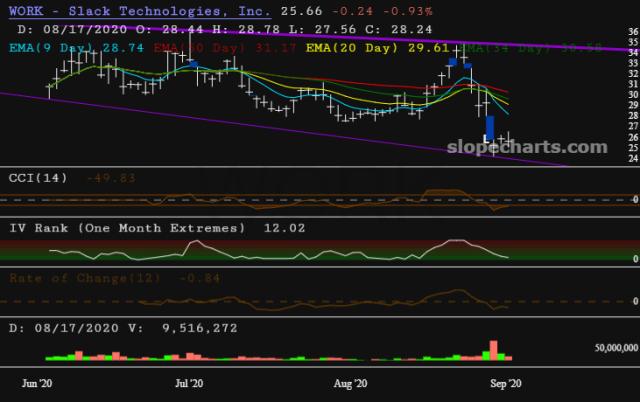Click the tall blue candle marker near September
The width and height of the screenshot is (640, 402).
pyautogui.click(x=490, y=127)
